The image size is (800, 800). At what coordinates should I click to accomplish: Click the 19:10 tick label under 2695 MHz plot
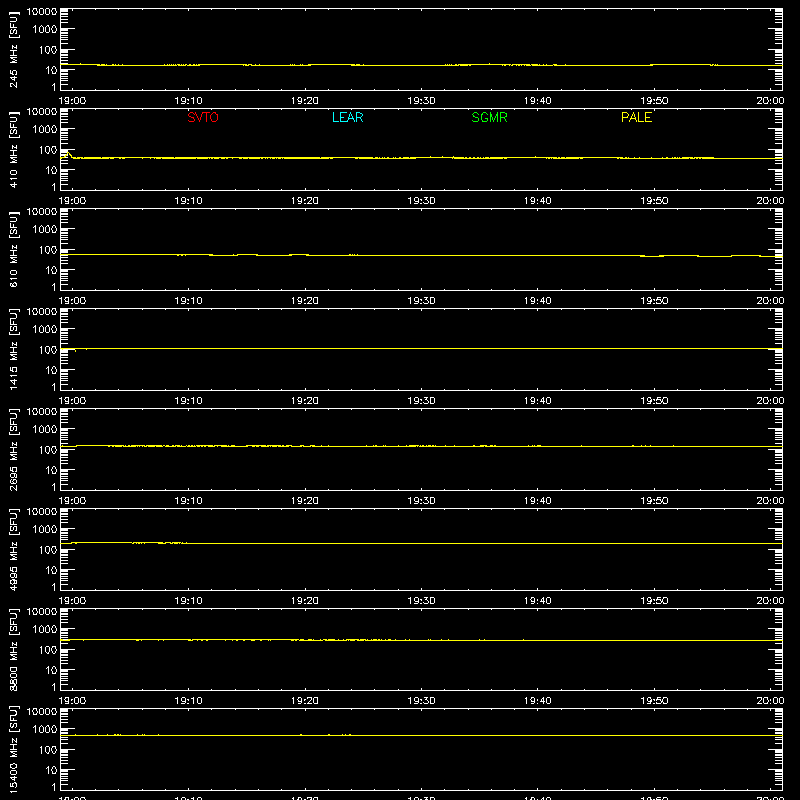coord(188,501)
